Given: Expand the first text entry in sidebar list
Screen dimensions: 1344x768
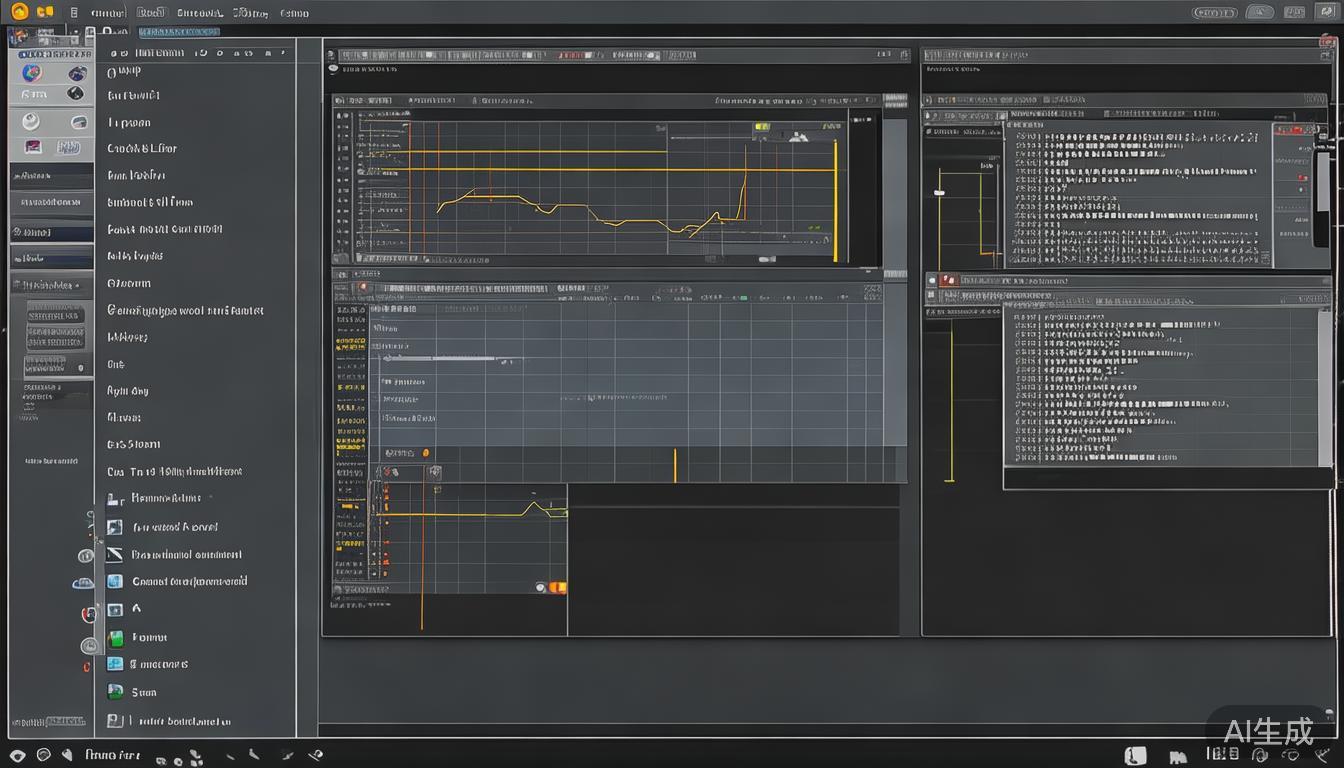Looking at the screenshot, I should [125, 71].
